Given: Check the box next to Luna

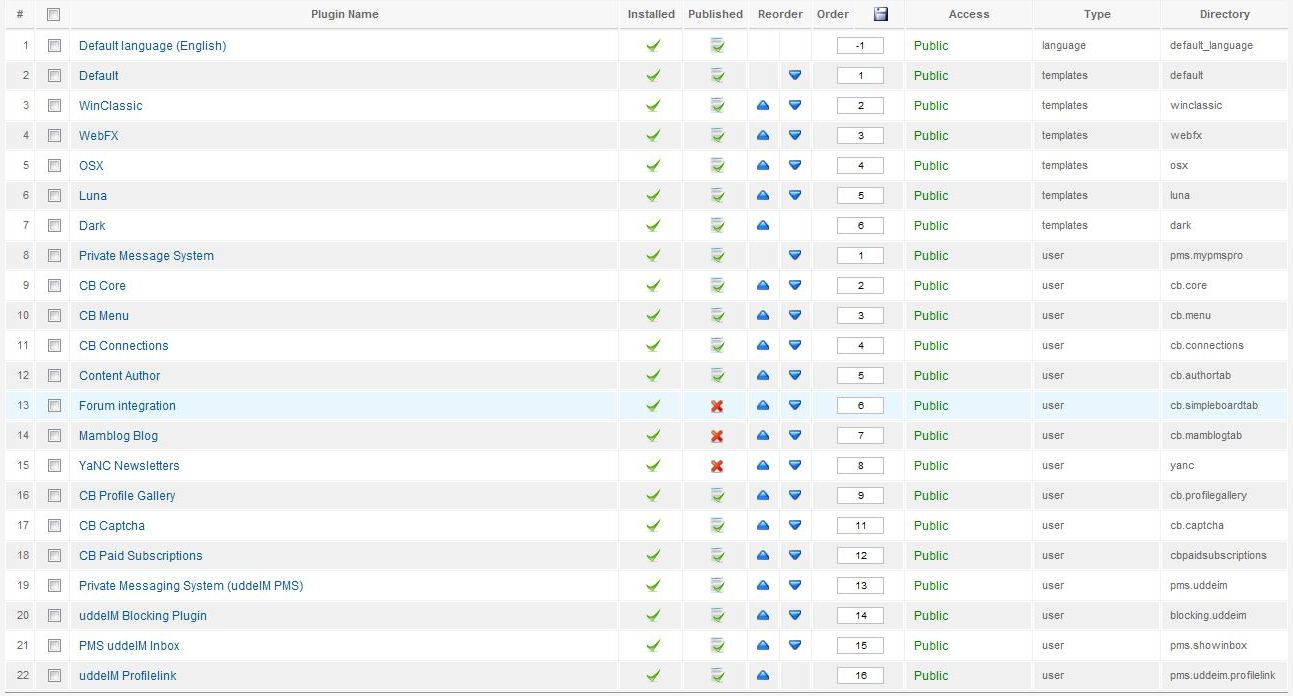Looking at the screenshot, I should coord(54,195).
